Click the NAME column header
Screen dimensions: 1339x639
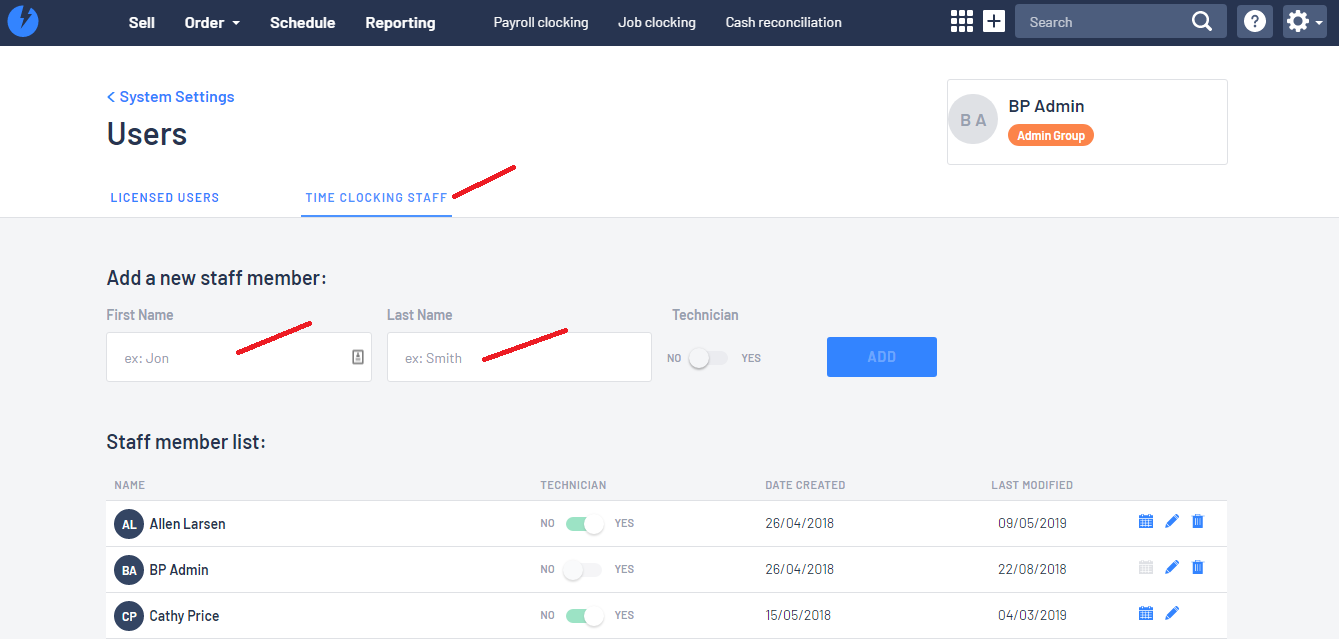(130, 485)
